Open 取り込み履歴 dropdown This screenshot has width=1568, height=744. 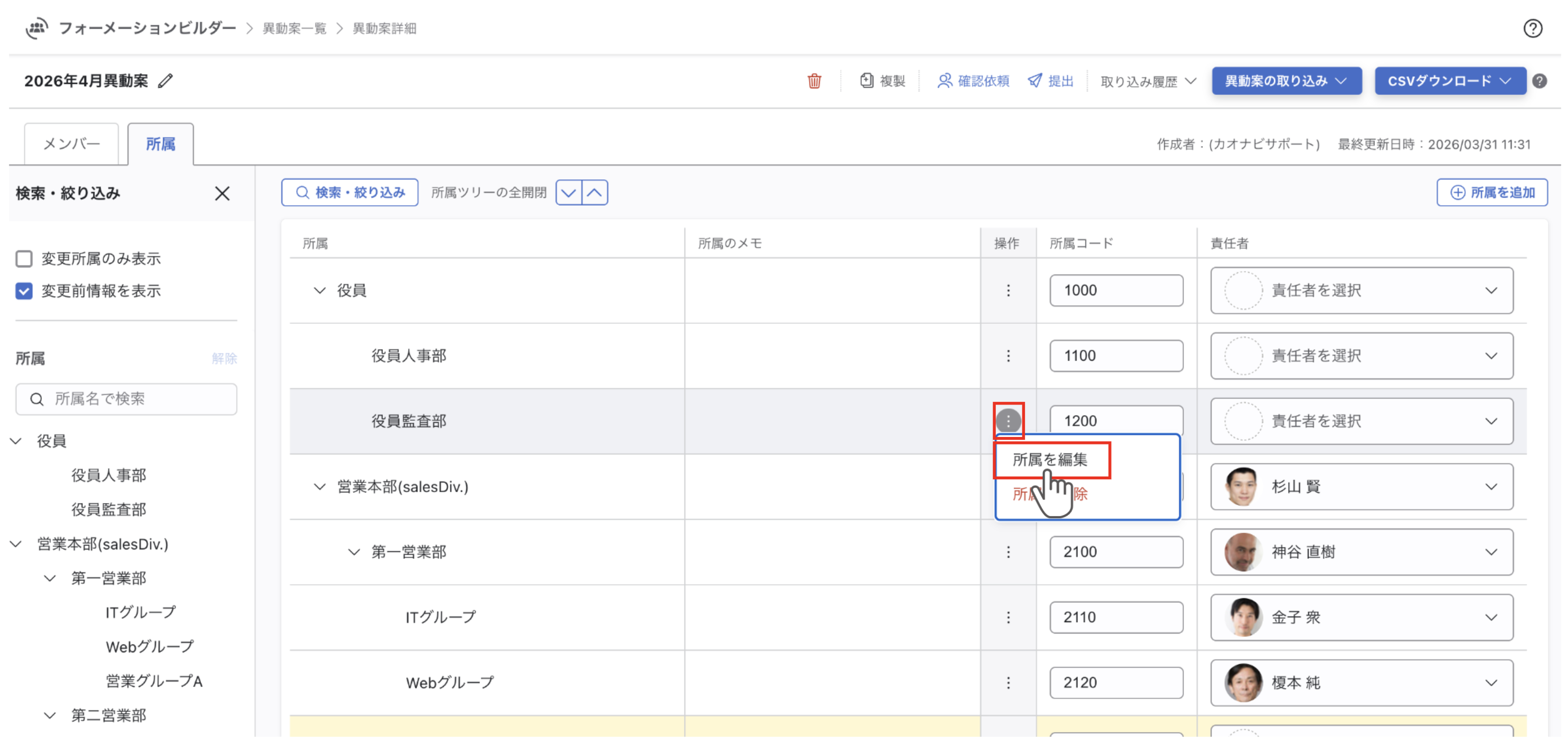[1148, 81]
